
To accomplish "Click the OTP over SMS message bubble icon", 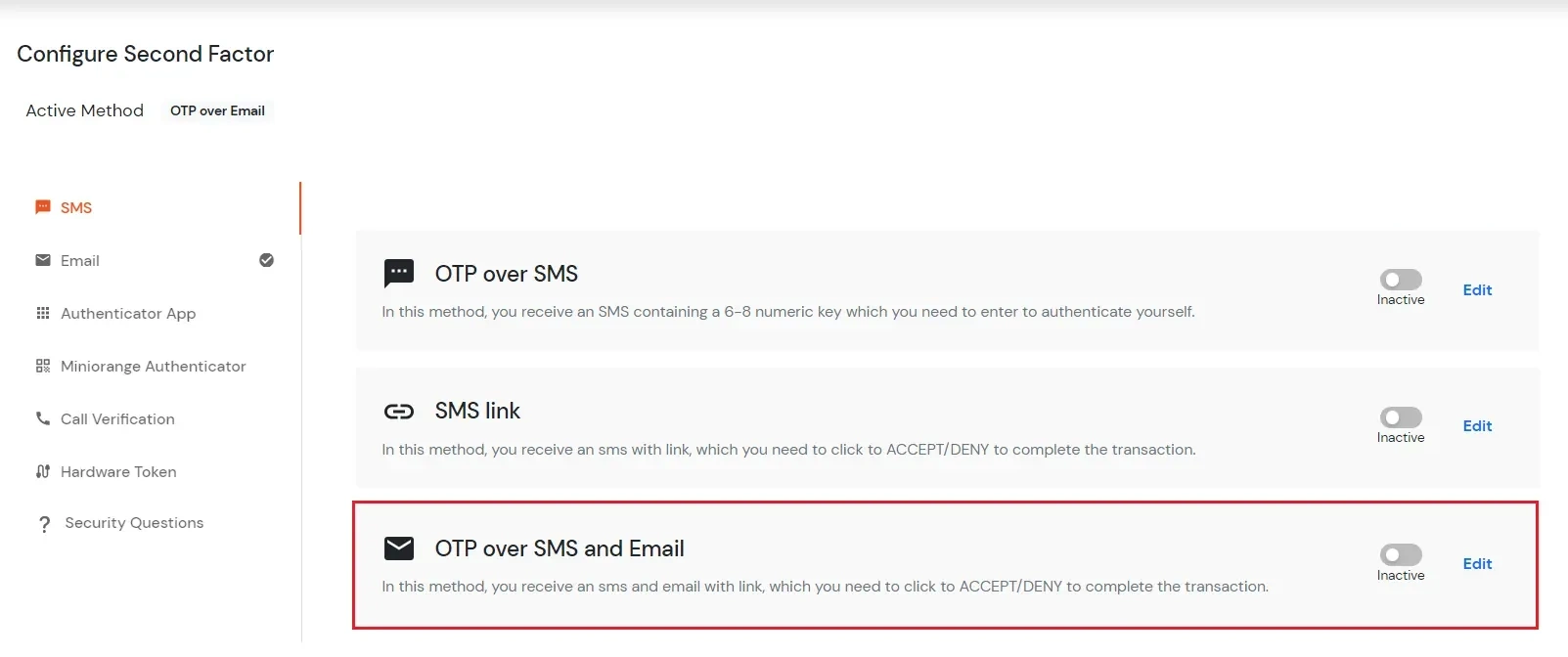I will click(x=399, y=273).
